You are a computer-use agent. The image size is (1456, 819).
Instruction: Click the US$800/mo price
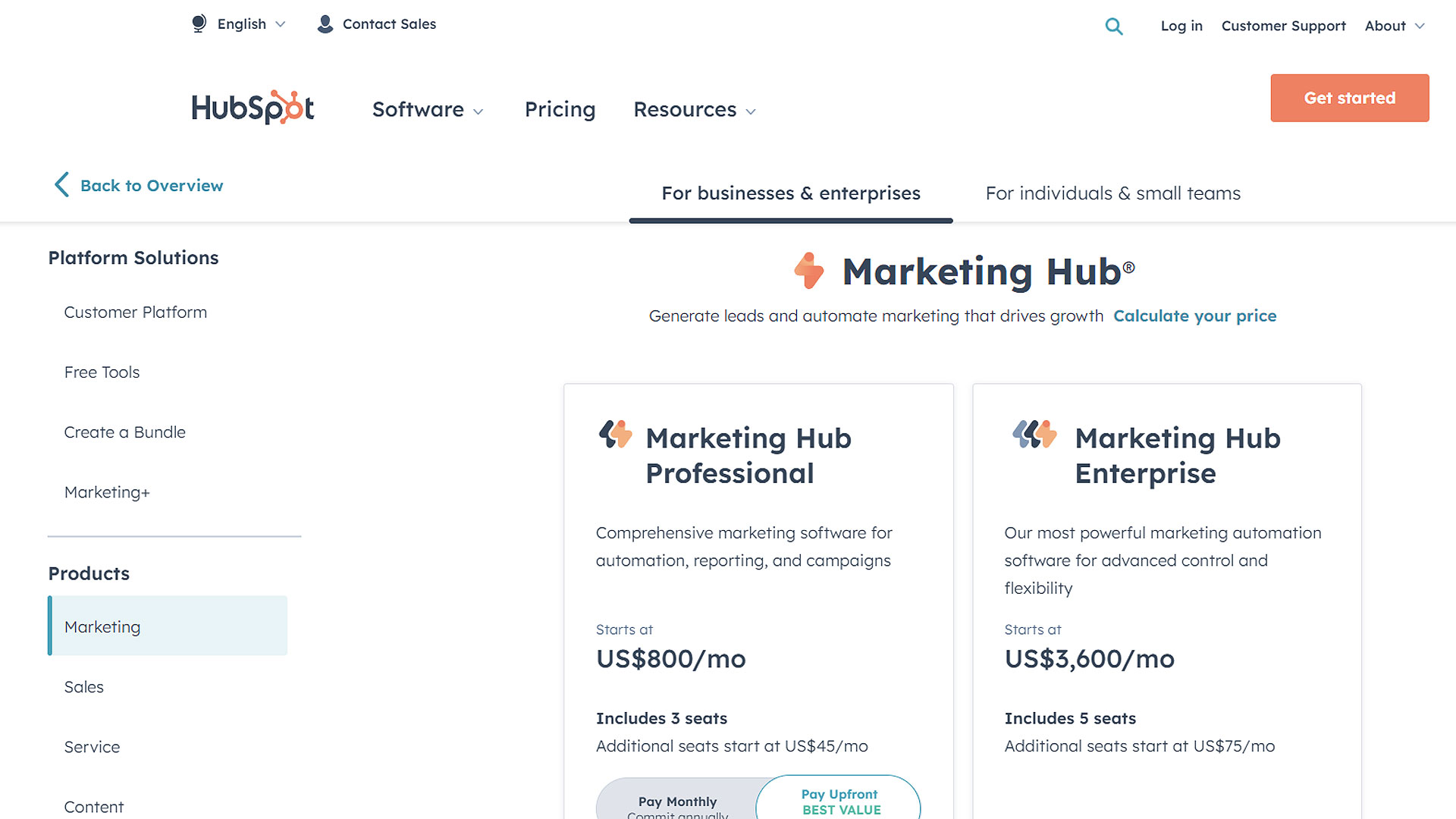[x=670, y=659]
